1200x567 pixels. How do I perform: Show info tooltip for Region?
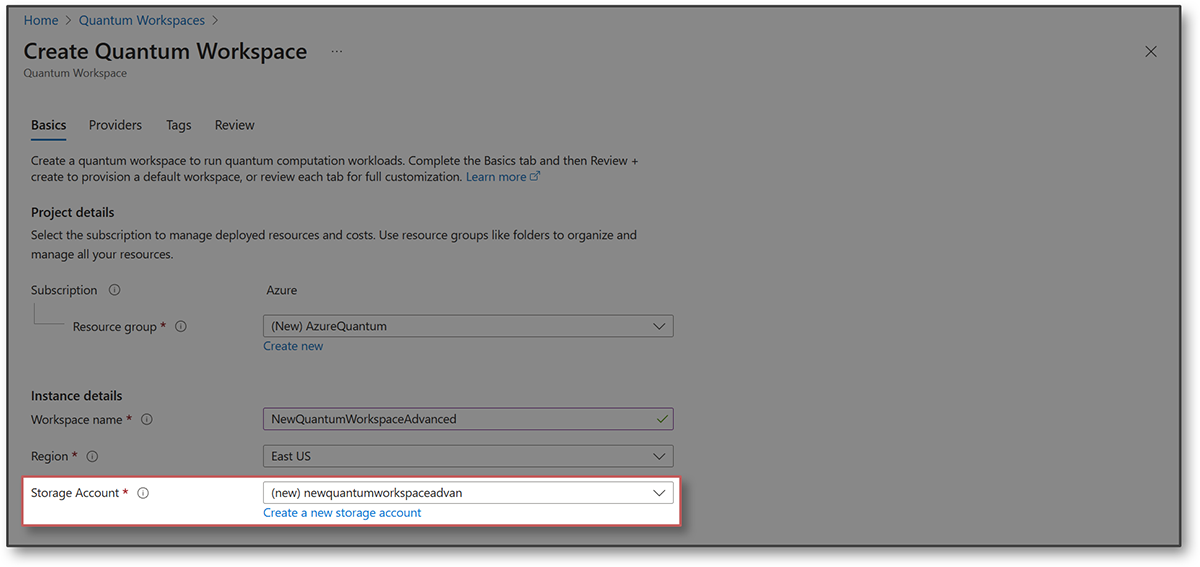point(92,456)
